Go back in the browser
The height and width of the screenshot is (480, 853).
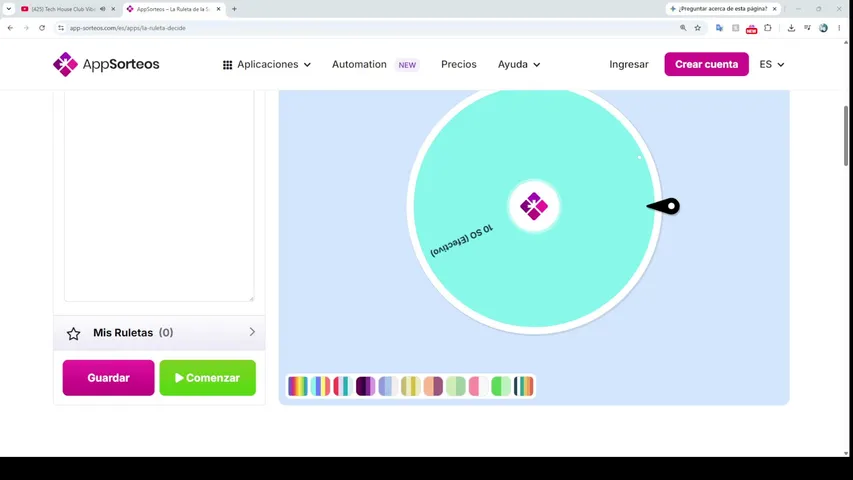click(x=10, y=28)
